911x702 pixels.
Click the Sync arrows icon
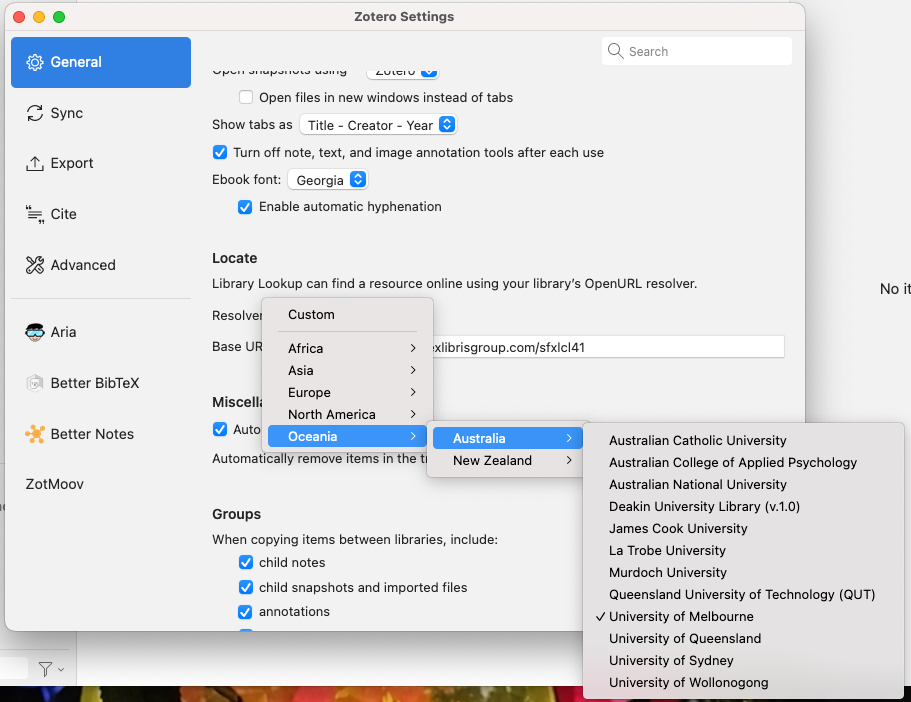tap(35, 113)
